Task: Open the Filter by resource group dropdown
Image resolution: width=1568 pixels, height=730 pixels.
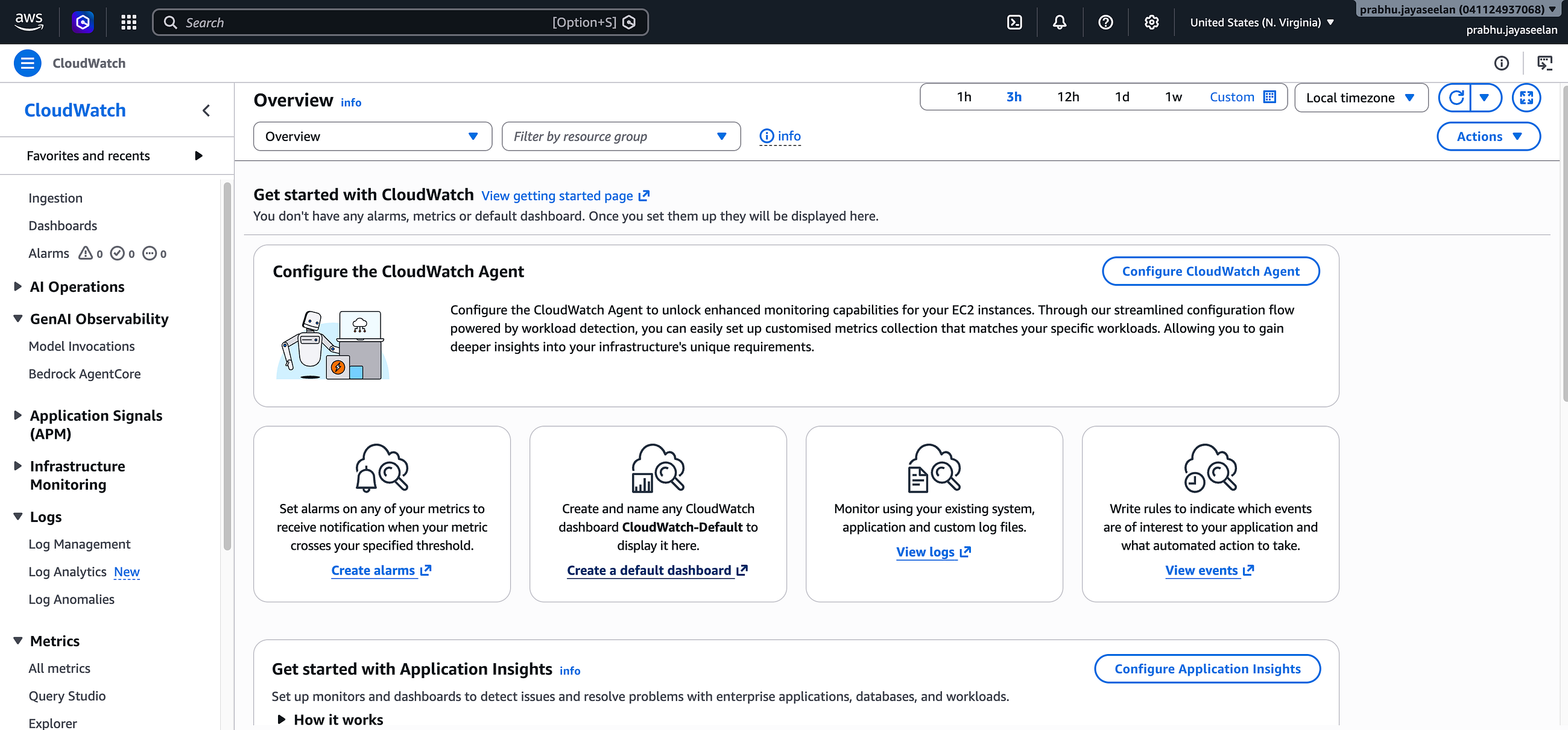Action: pos(621,136)
